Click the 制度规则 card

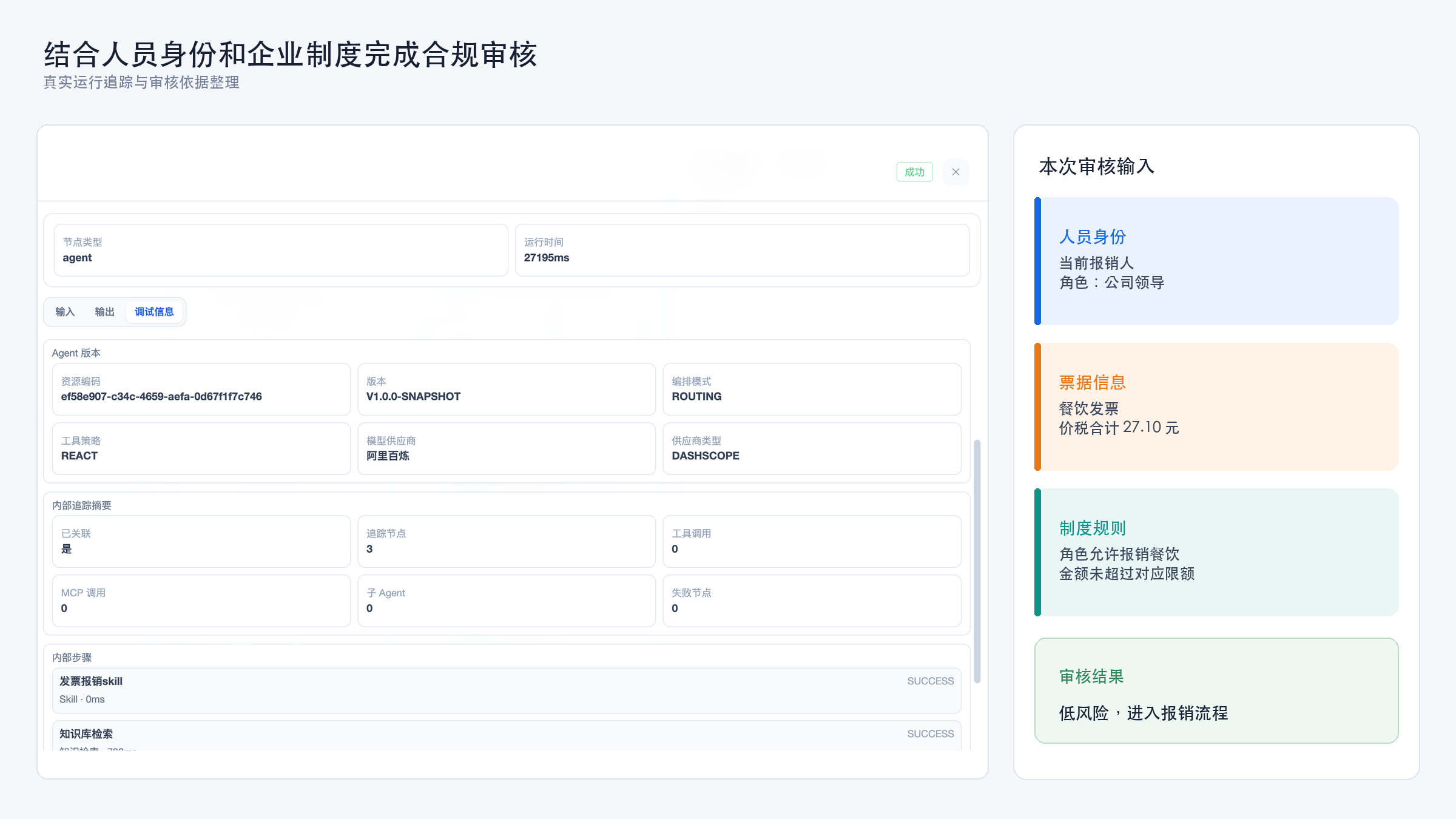pyautogui.click(x=1216, y=552)
